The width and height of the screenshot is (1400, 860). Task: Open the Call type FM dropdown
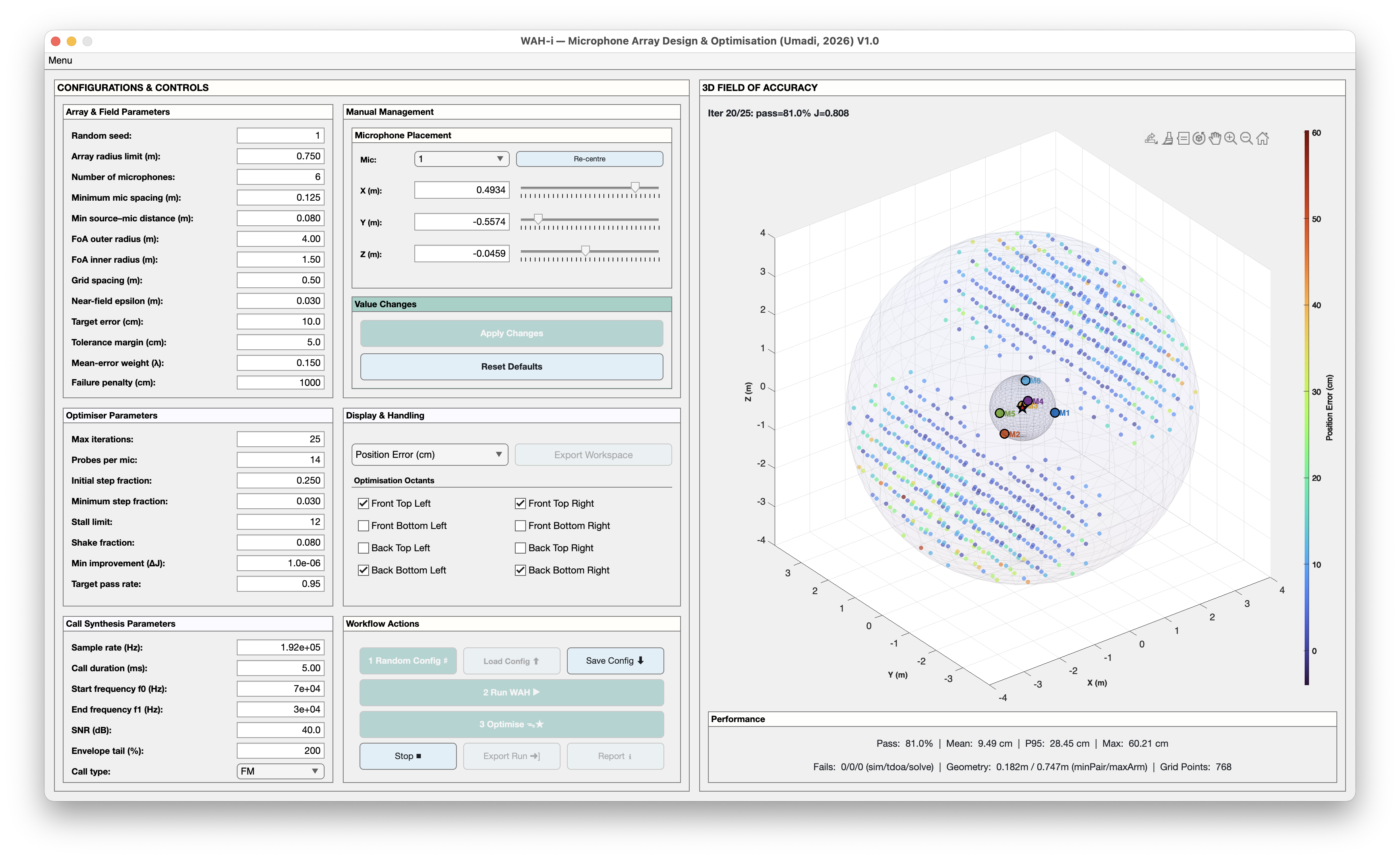pyautogui.click(x=280, y=771)
